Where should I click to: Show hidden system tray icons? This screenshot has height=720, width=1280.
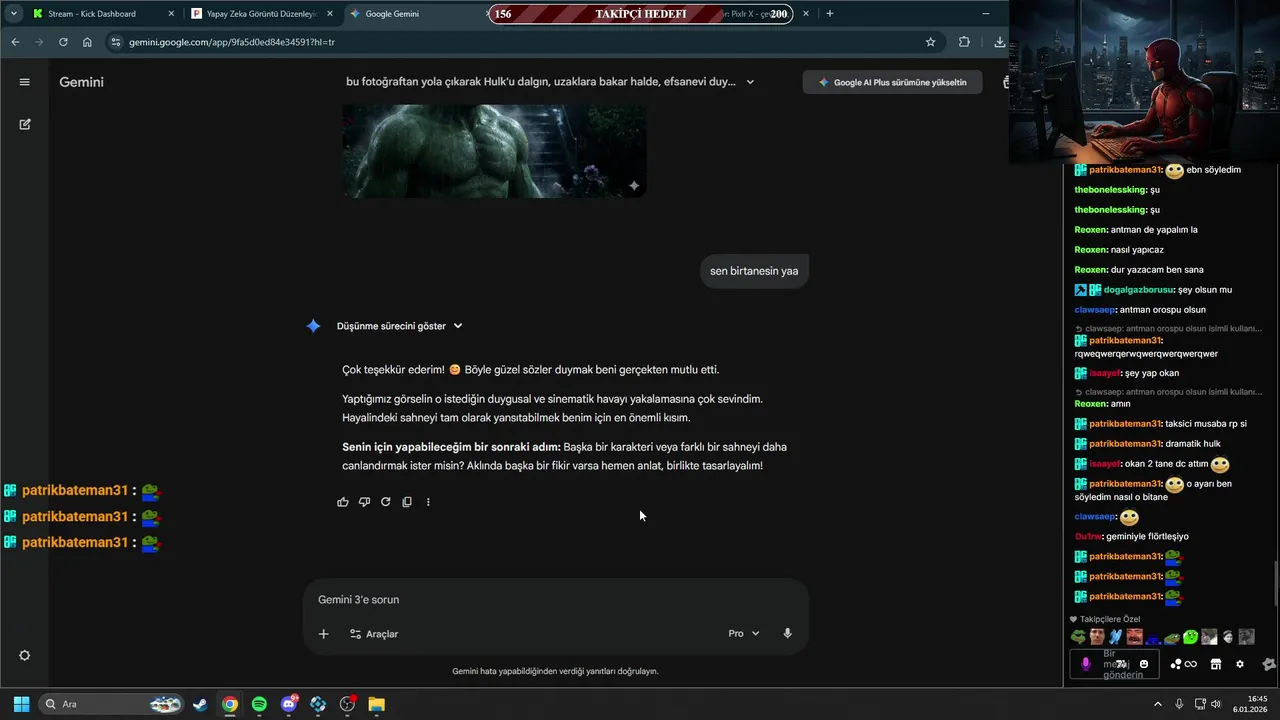(x=1158, y=704)
